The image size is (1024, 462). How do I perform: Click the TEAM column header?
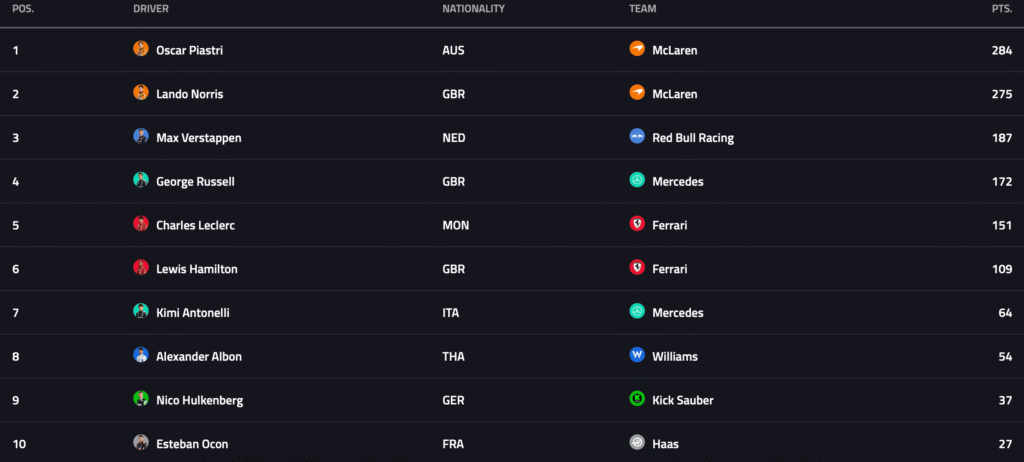coord(642,9)
